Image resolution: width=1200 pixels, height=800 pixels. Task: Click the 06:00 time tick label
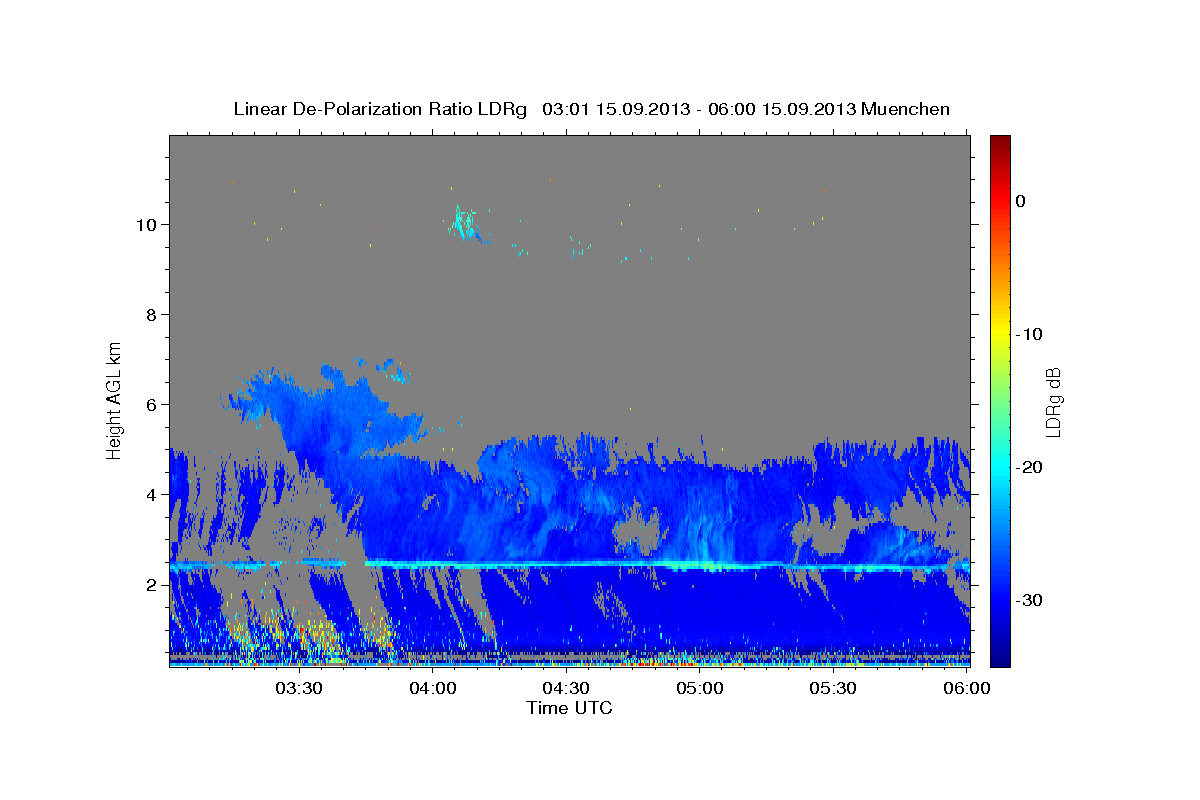pyautogui.click(x=967, y=689)
